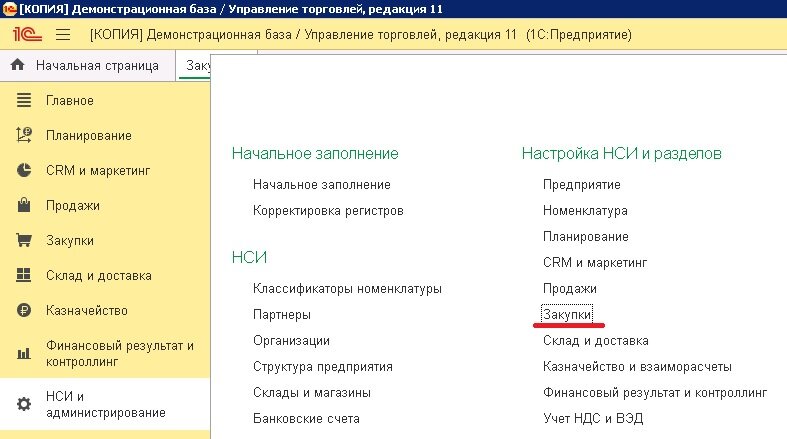
Task: Open Продажи link under Настройка НСИ
Action: (x=570, y=288)
